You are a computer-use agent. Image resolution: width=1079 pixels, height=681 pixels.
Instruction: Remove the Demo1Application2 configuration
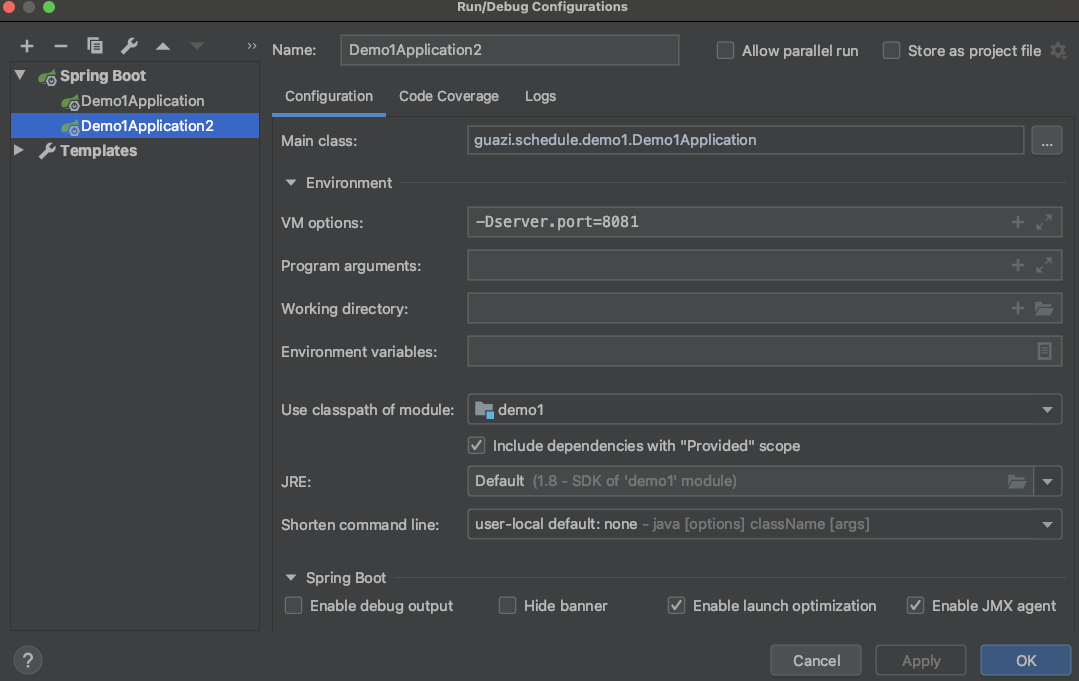click(60, 45)
